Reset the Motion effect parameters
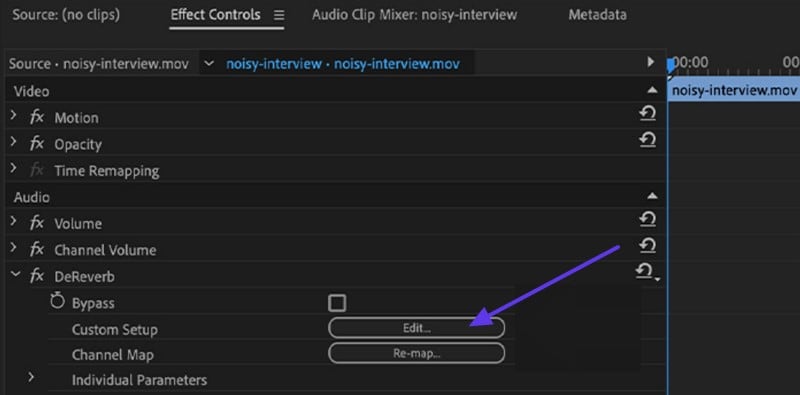Image resolution: width=800 pixels, height=395 pixels. point(647,113)
